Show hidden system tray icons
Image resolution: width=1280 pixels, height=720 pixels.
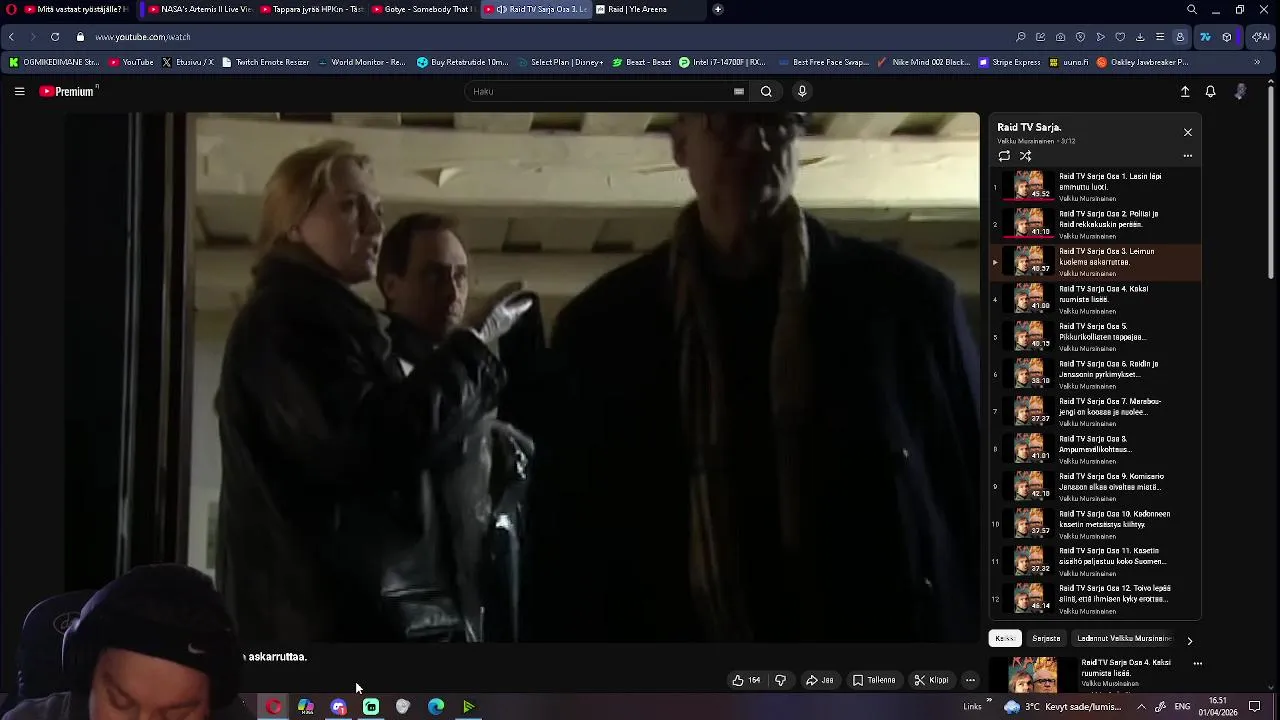tap(1141, 707)
